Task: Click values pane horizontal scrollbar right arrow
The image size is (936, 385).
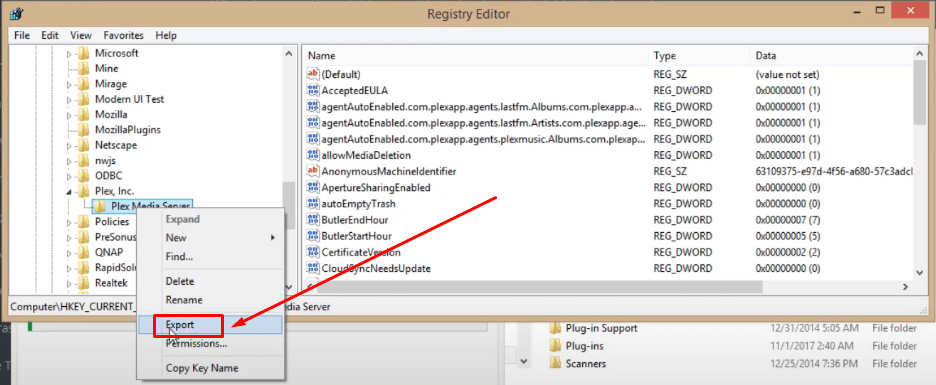Action: [906, 287]
